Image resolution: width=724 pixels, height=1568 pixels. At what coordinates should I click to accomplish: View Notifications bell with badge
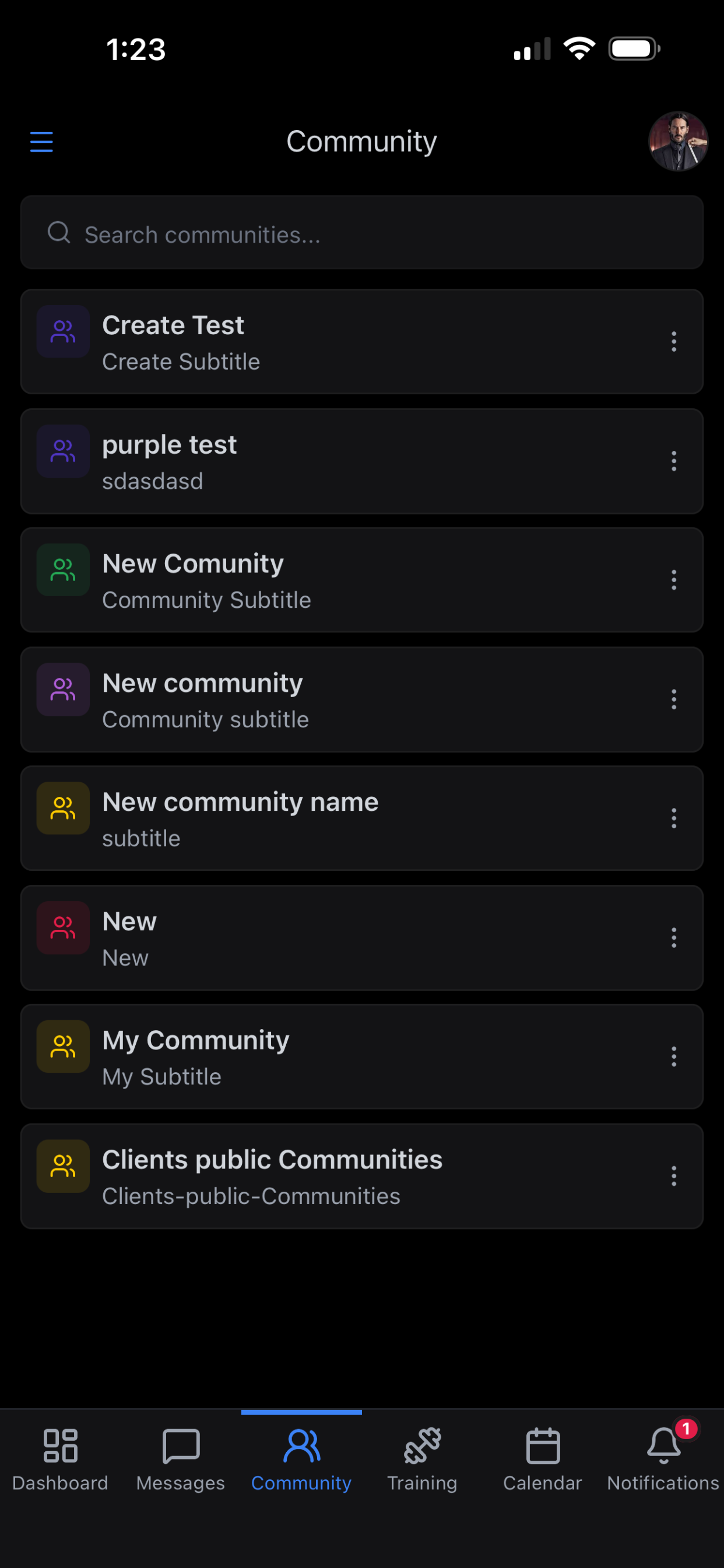click(664, 1445)
